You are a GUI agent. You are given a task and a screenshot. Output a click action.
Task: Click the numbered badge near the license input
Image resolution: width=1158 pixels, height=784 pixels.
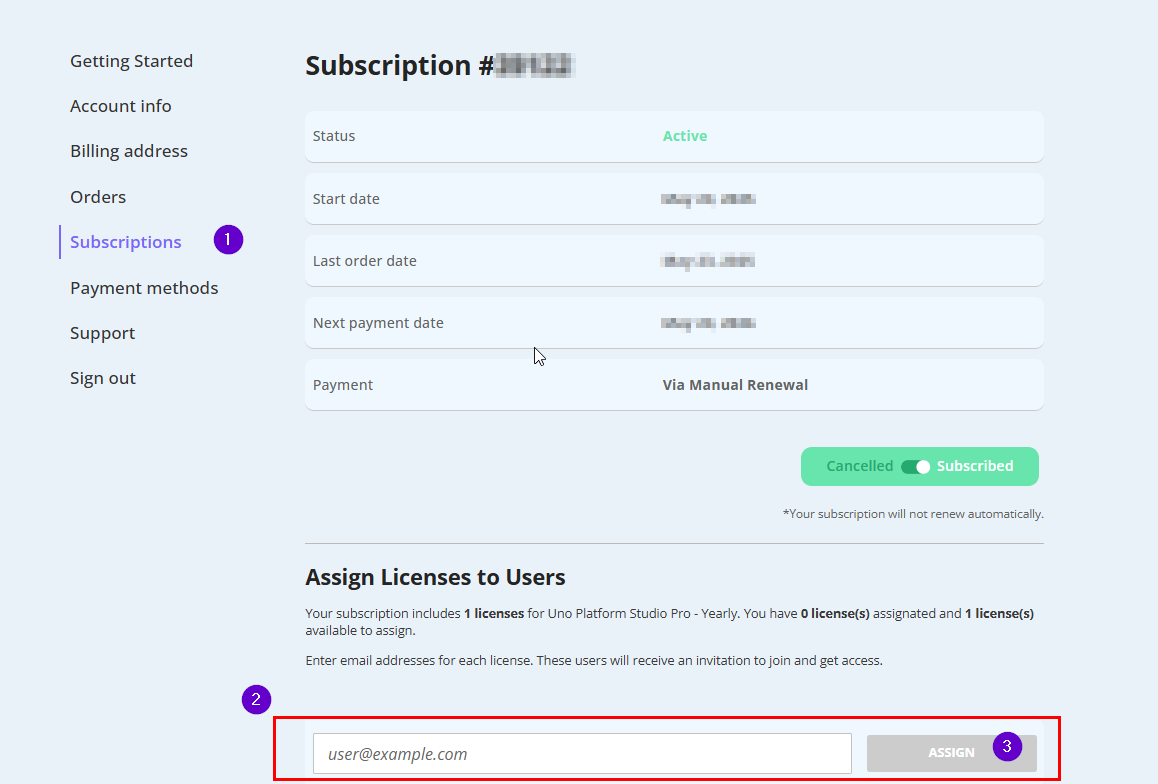[255, 700]
